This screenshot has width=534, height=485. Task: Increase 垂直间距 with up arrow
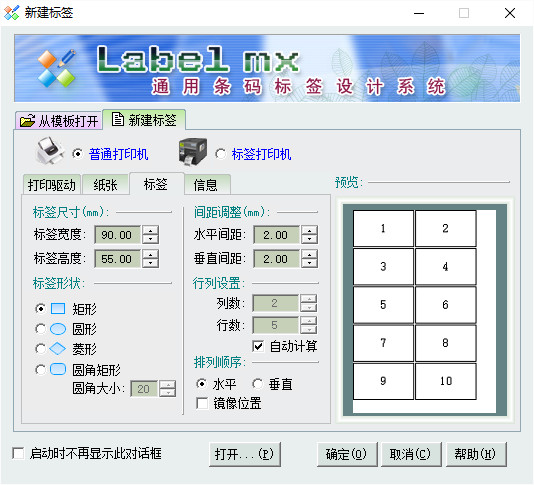(x=309, y=254)
